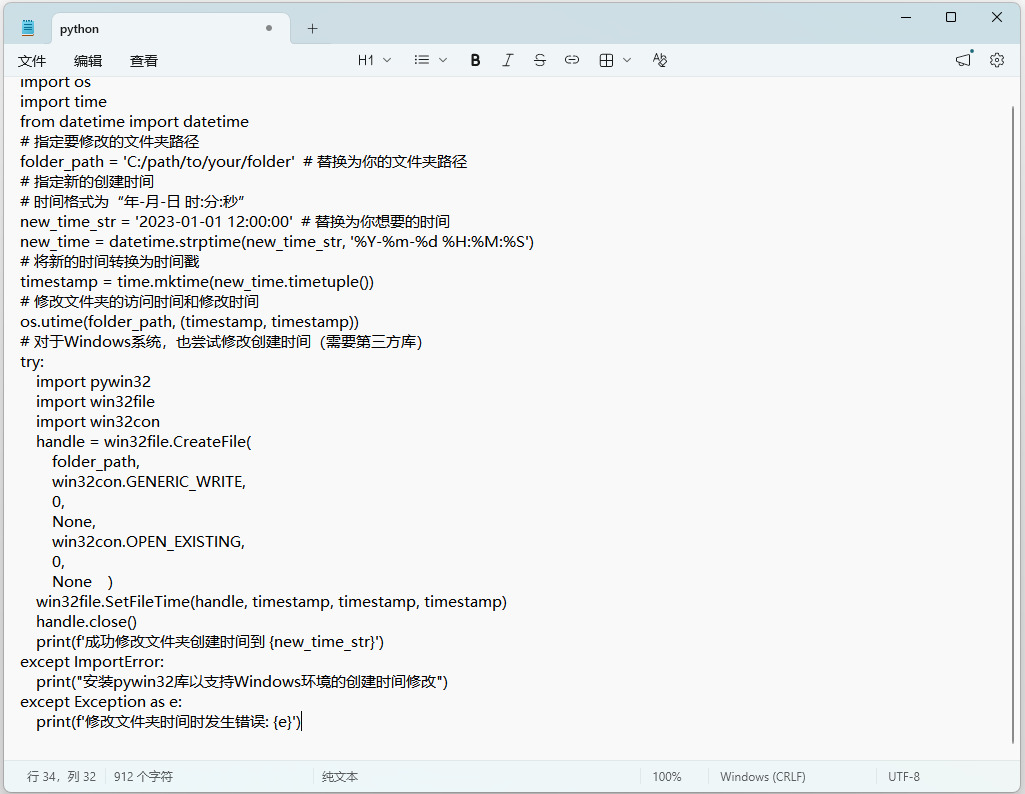1025x794 pixels.
Task: Click the comment # 指定要修改的文件夹路径
Action: coord(110,142)
